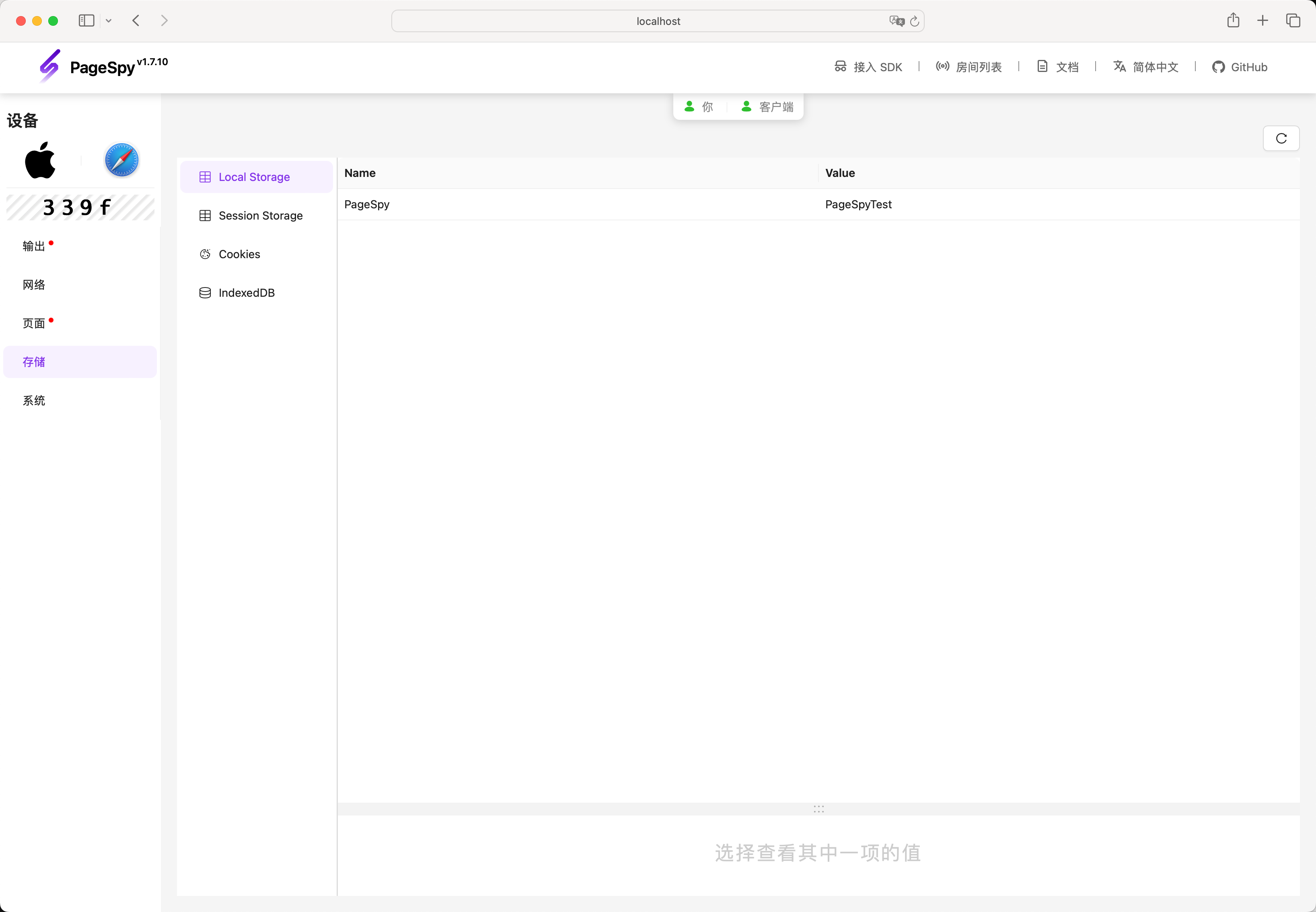Image resolution: width=1316 pixels, height=912 pixels.
Task: Reload the page via address bar
Action: click(x=914, y=21)
